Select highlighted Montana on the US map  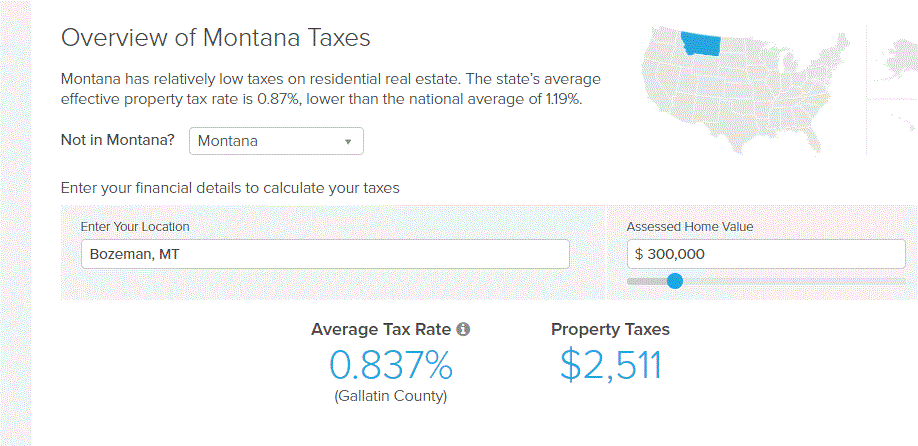pos(701,45)
